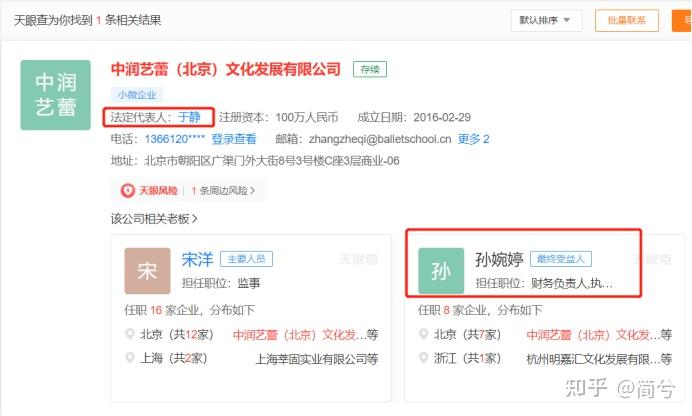
Task: Open company 中润艺蕾（北京）文化发展有限公司 title link
Action: (226, 69)
